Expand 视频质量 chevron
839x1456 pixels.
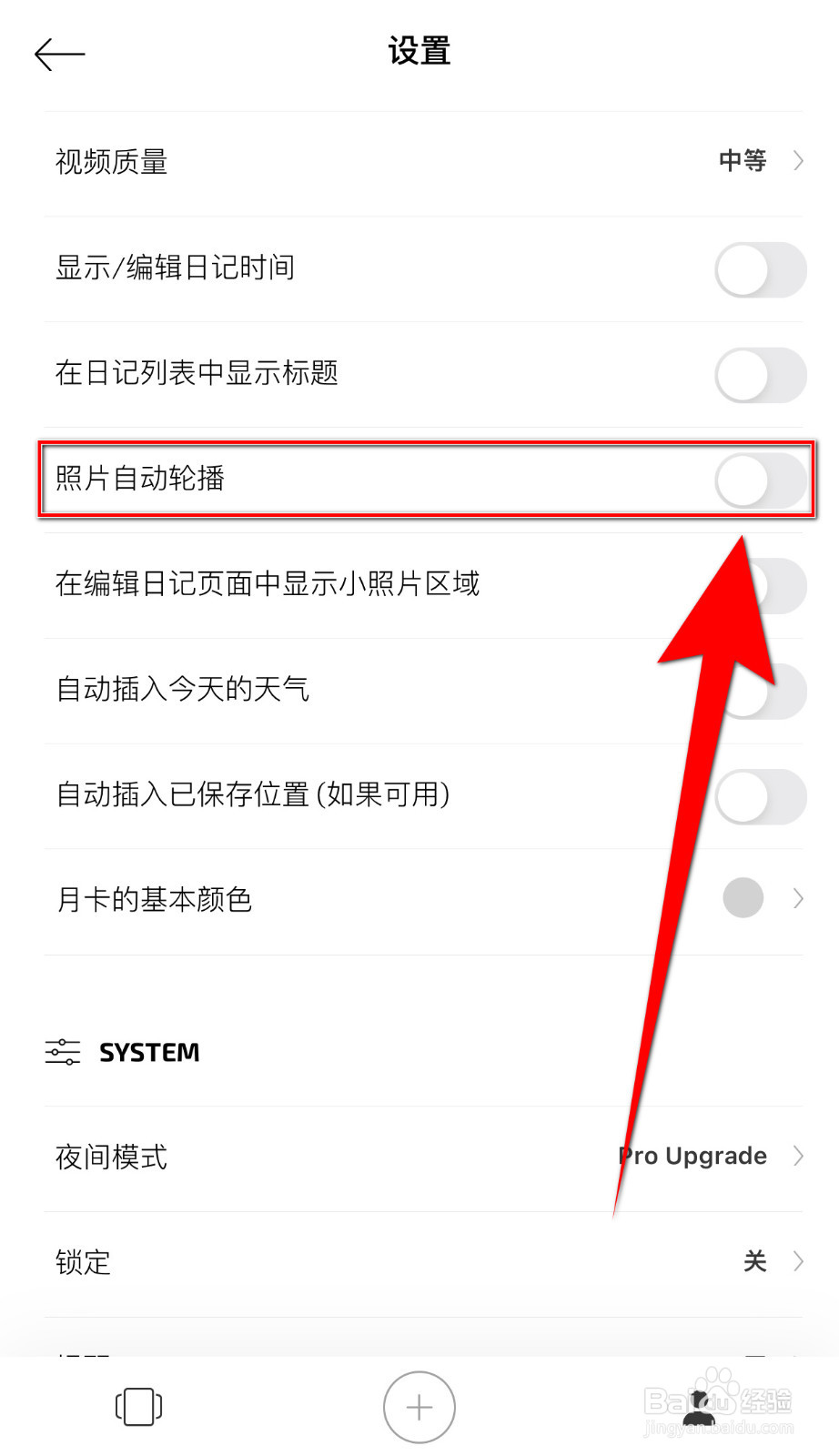[798, 161]
